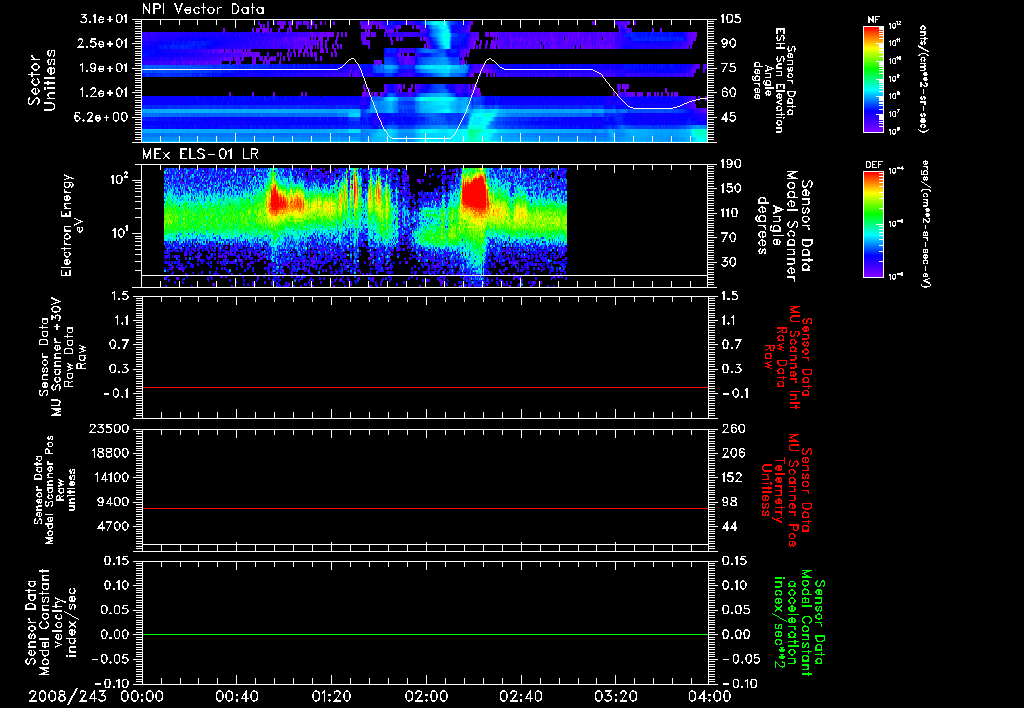Image resolution: width=1024 pixels, height=708 pixels.
Task: Click the NF color scale bar
Action: tap(874, 79)
